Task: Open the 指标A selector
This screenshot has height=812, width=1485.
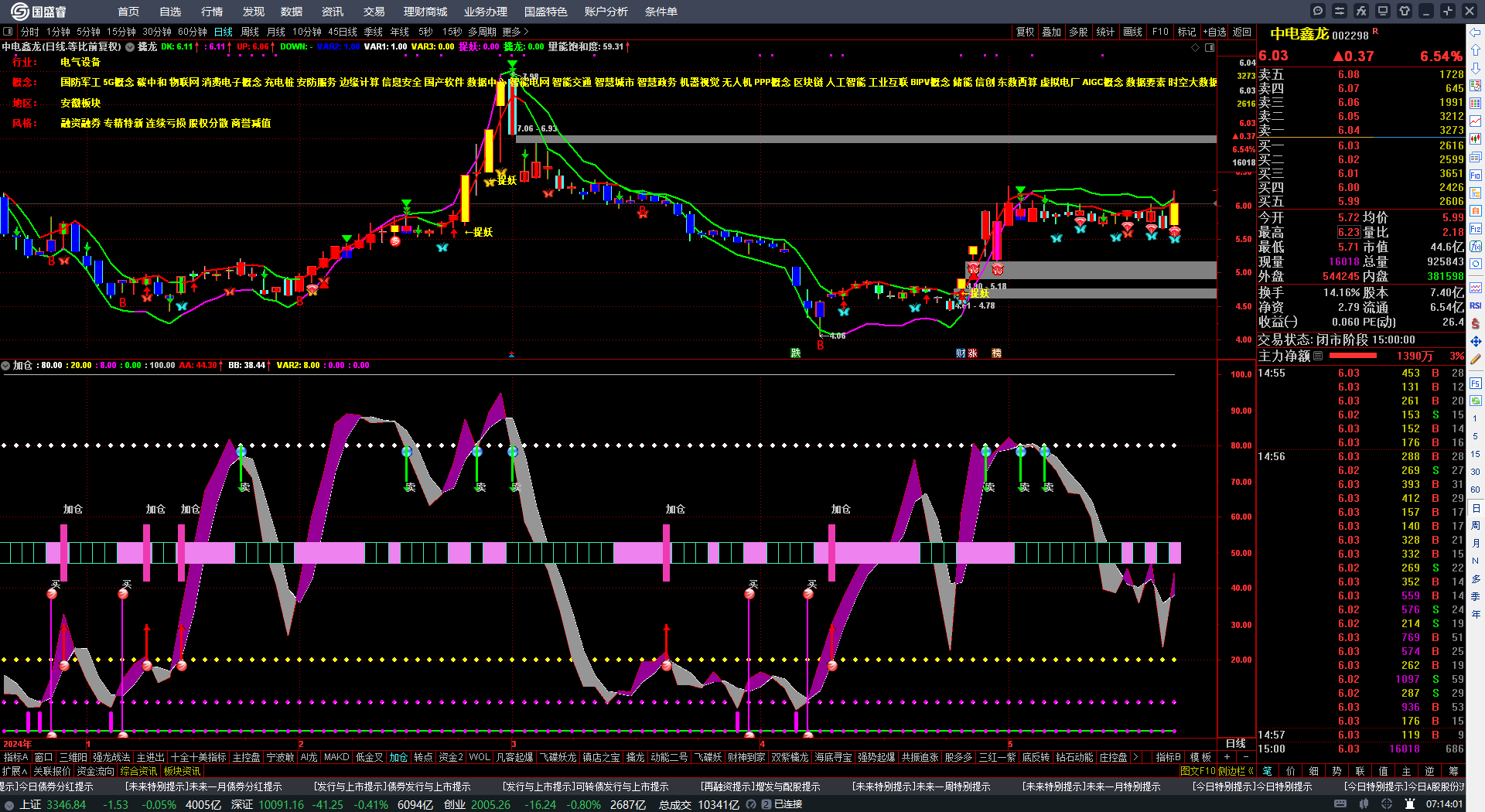Action: tap(15, 757)
